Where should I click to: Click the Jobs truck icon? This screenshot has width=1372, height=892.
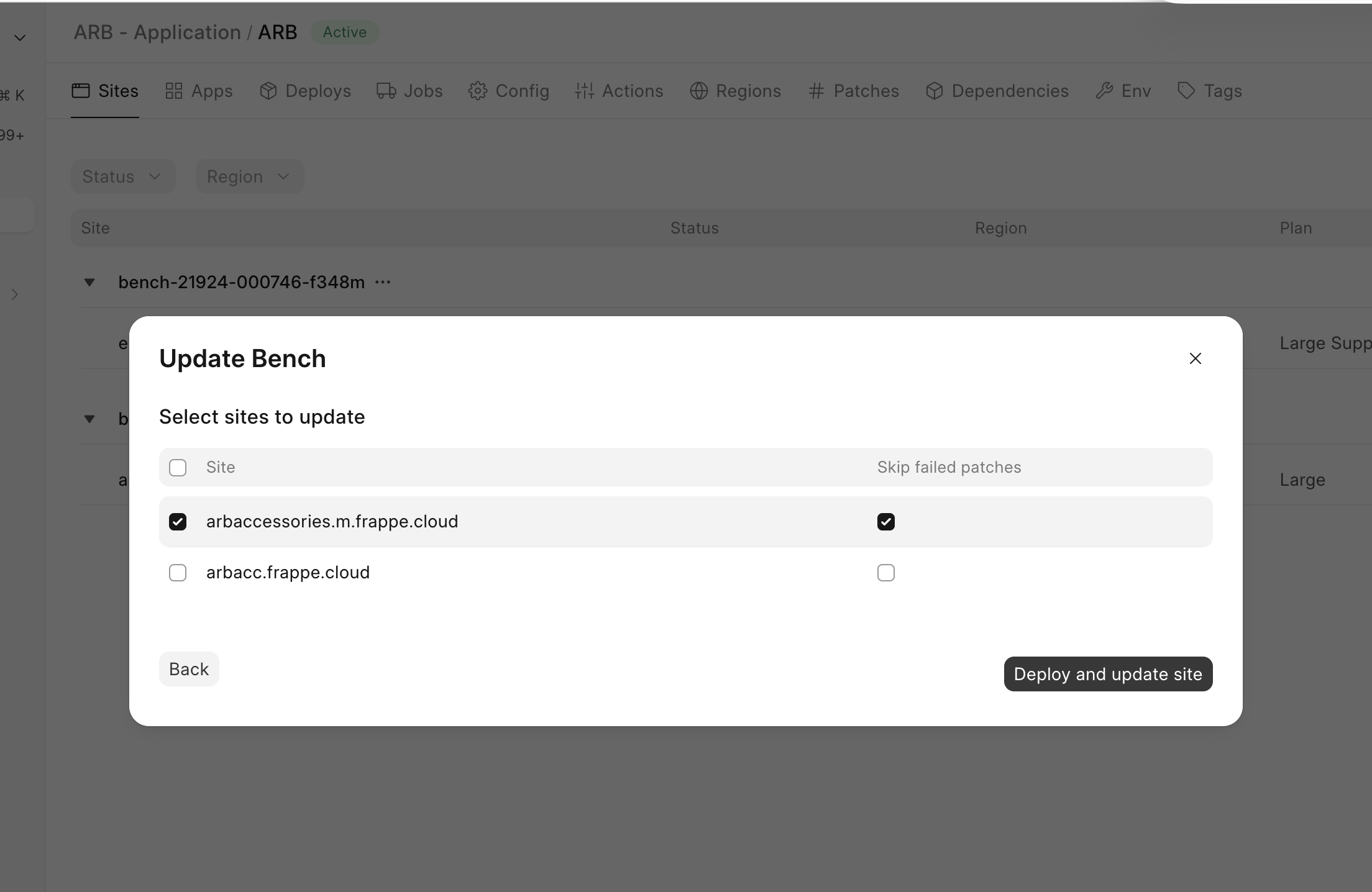[386, 91]
